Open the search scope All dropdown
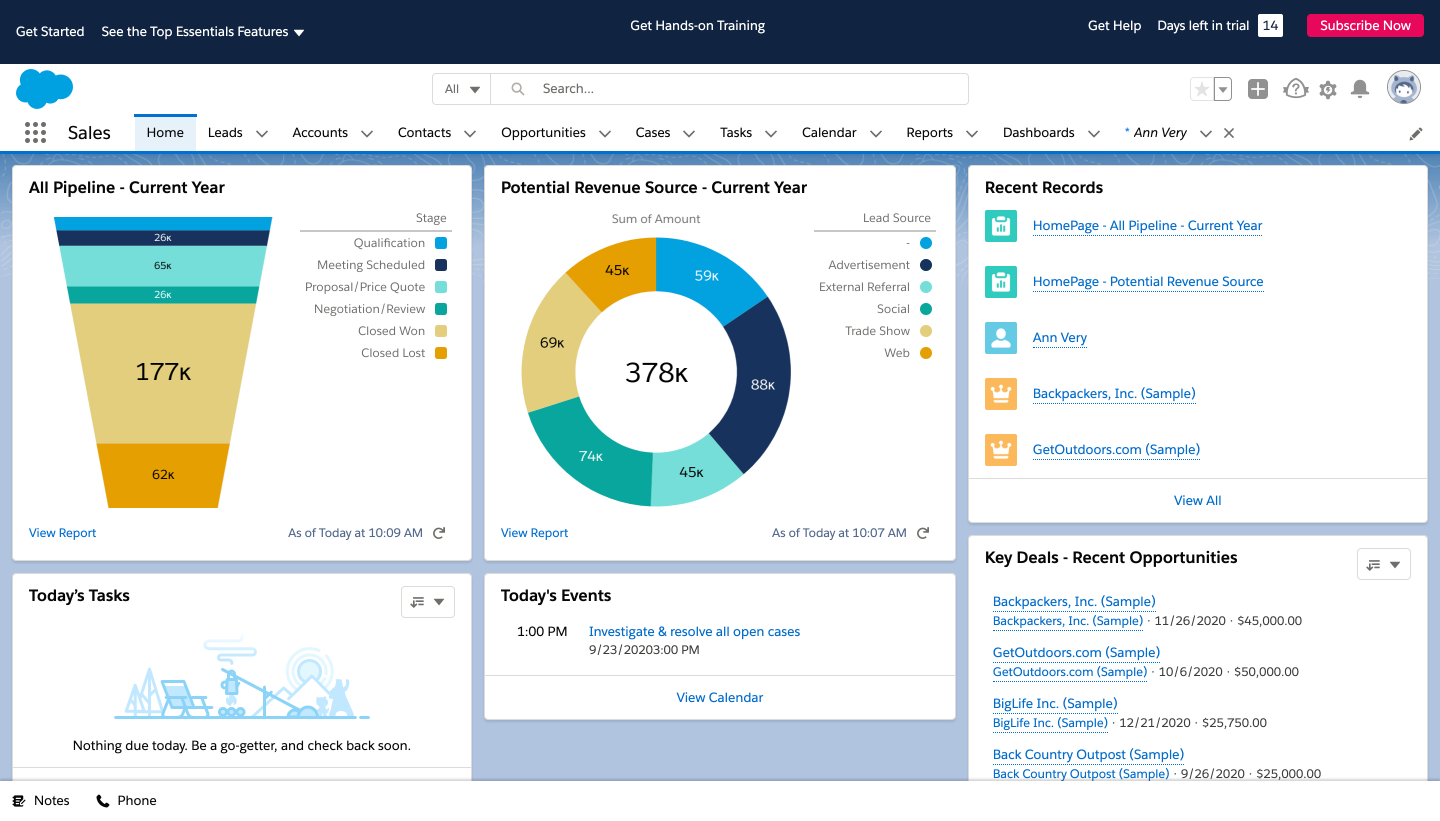The width and height of the screenshot is (1440, 821). click(x=461, y=89)
